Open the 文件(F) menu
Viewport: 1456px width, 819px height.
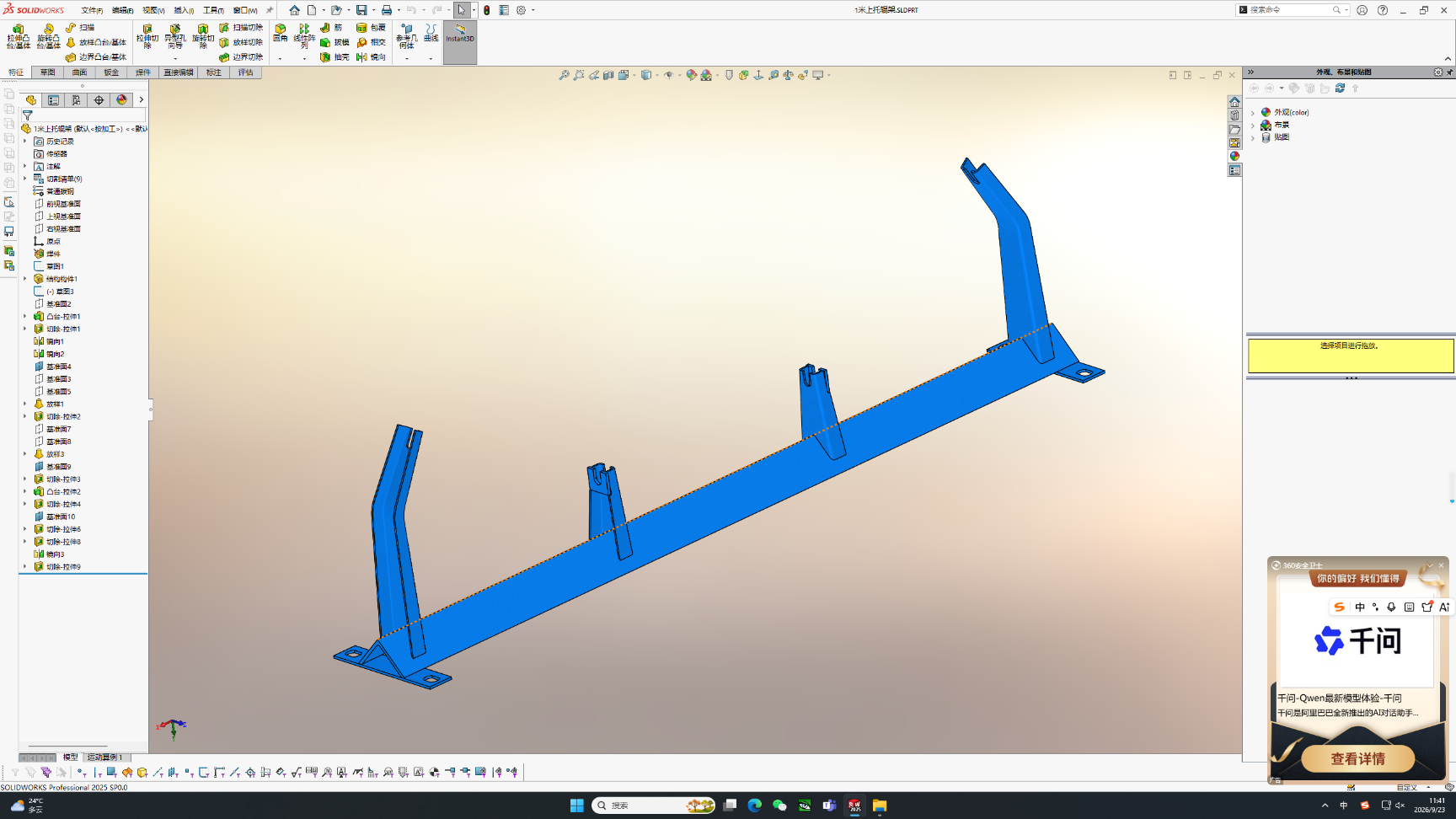click(92, 10)
